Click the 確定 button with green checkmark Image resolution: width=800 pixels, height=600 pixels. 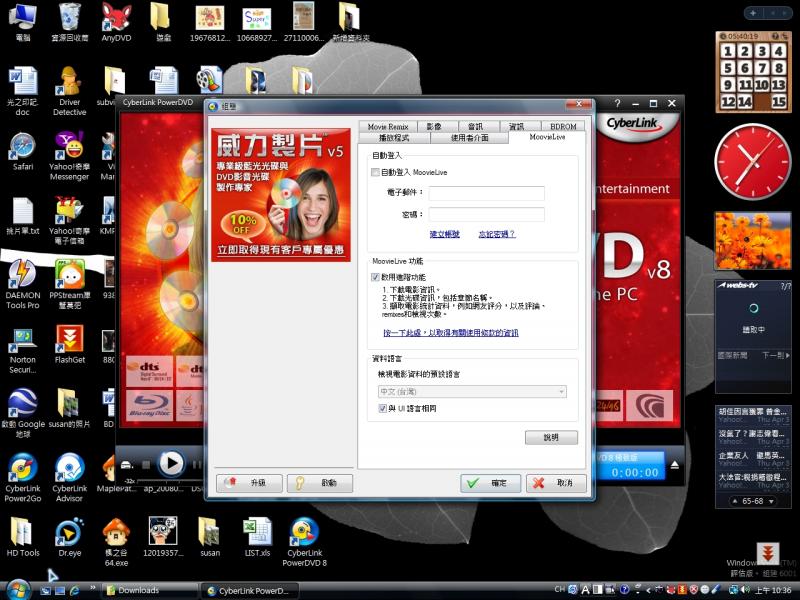tap(490, 483)
